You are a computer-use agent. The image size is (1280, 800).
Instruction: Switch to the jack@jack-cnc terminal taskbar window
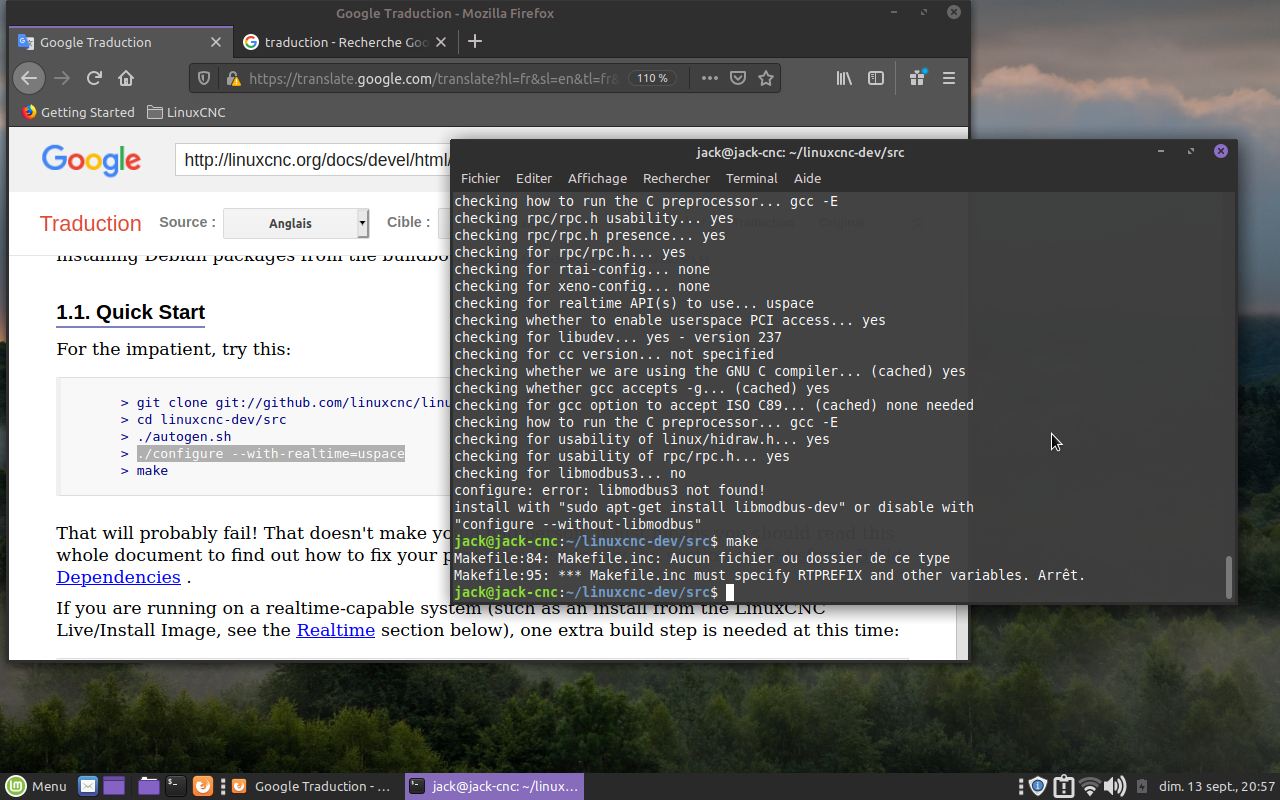click(x=494, y=786)
